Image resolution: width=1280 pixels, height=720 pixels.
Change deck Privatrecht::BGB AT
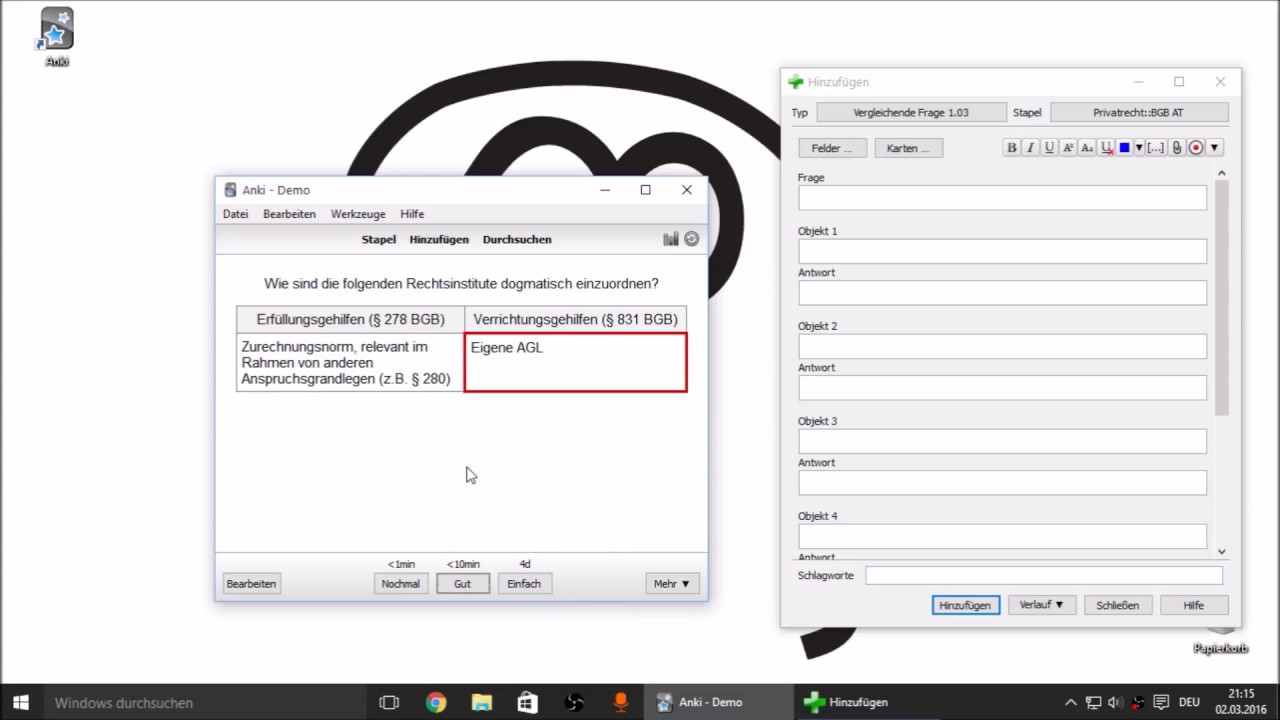click(1139, 113)
